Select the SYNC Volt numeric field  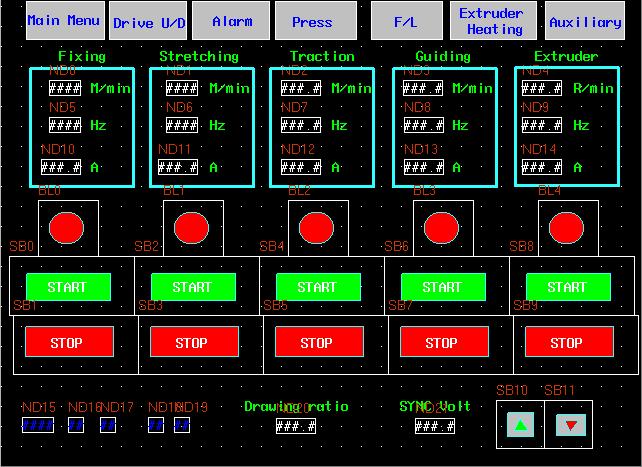435,426
